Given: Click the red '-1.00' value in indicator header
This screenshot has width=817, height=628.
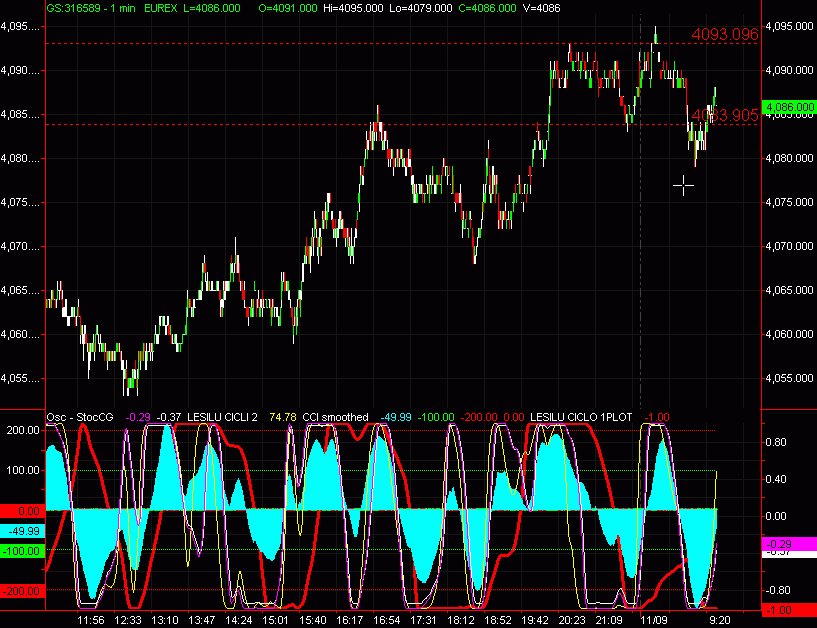Looking at the screenshot, I should [x=657, y=417].
